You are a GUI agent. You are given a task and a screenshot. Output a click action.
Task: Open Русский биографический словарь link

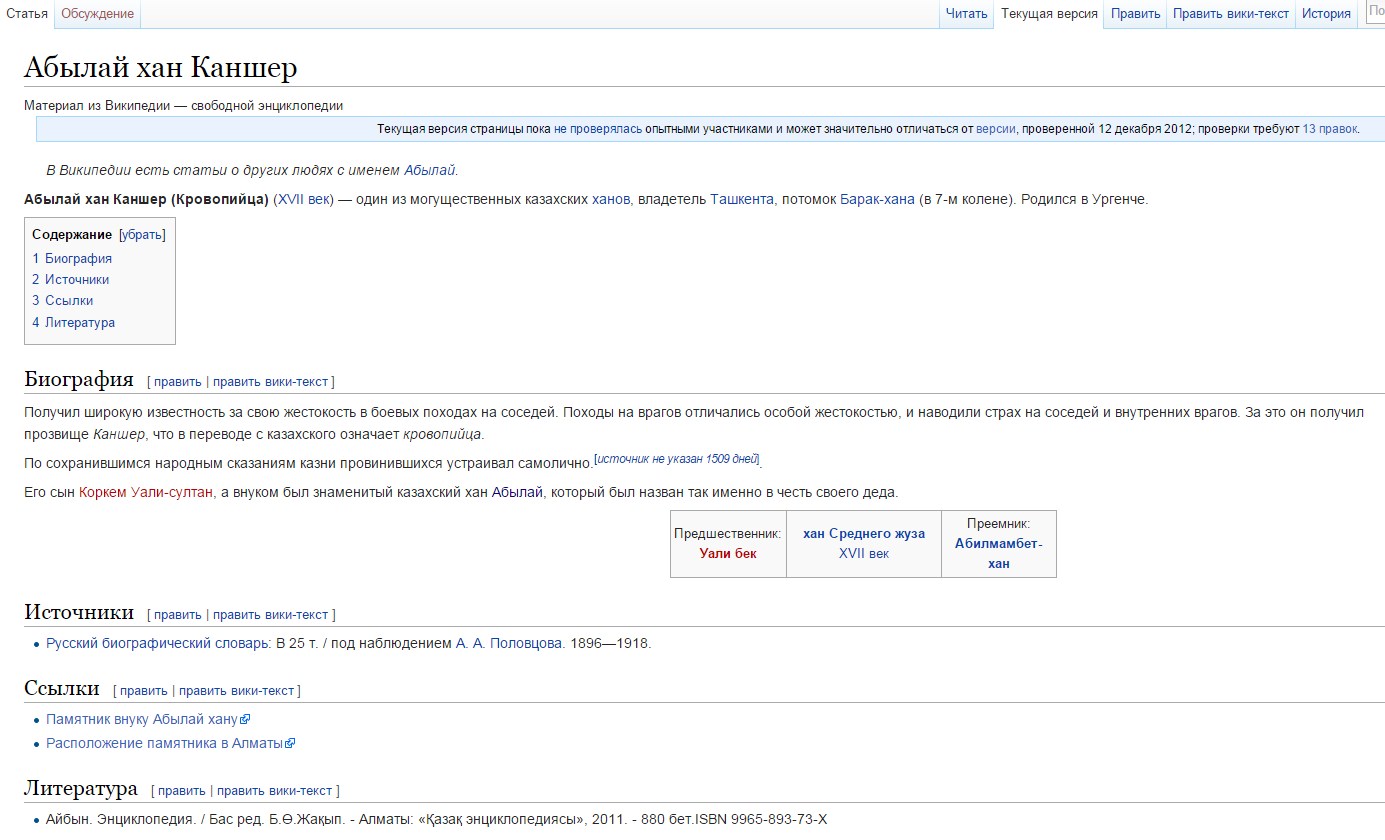[x=157, y=644]
